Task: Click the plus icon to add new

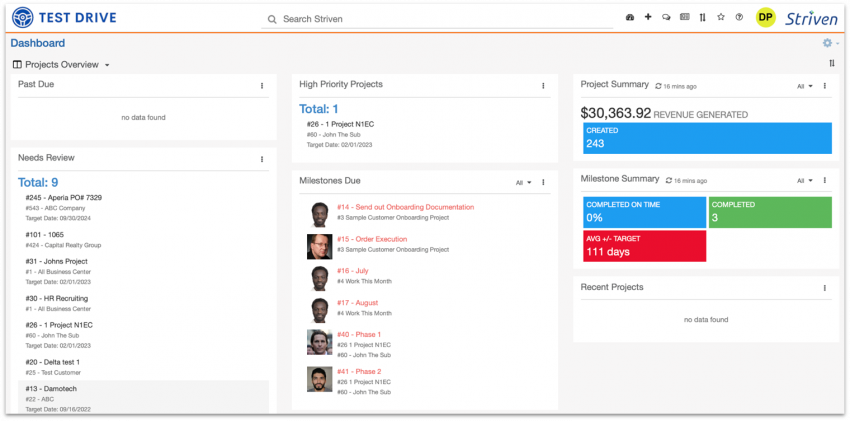Action: pyautogui.click(x=648, y=18)
